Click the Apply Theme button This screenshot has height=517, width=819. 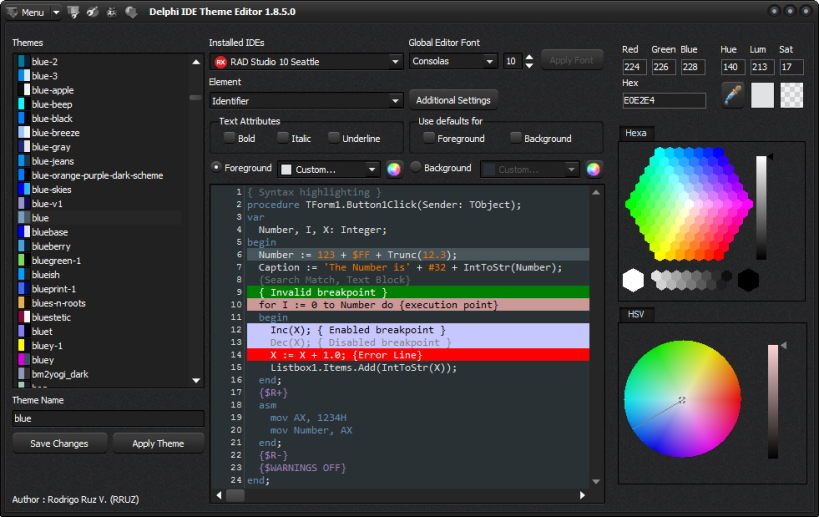tap(158, 443)
